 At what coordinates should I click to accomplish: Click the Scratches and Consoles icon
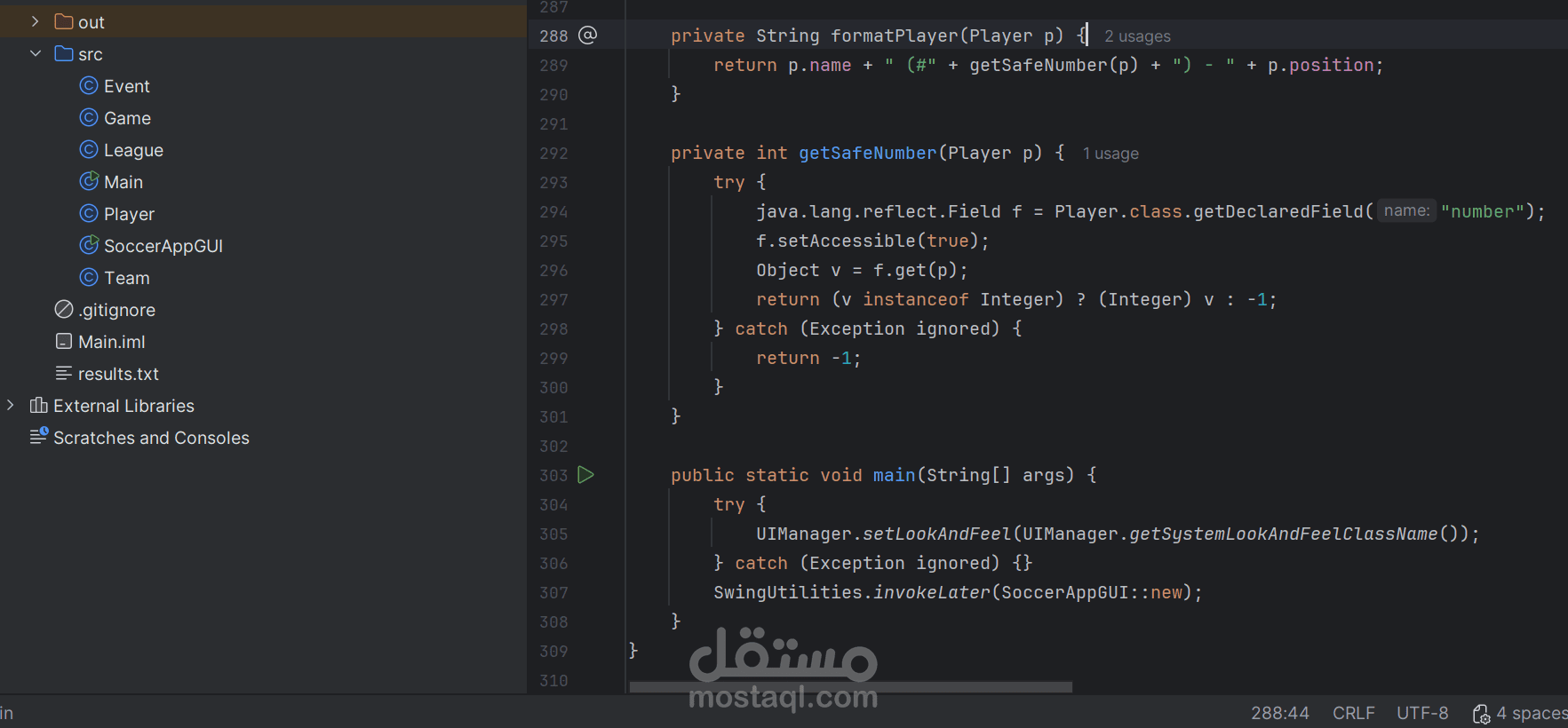(x=39, y=436)
